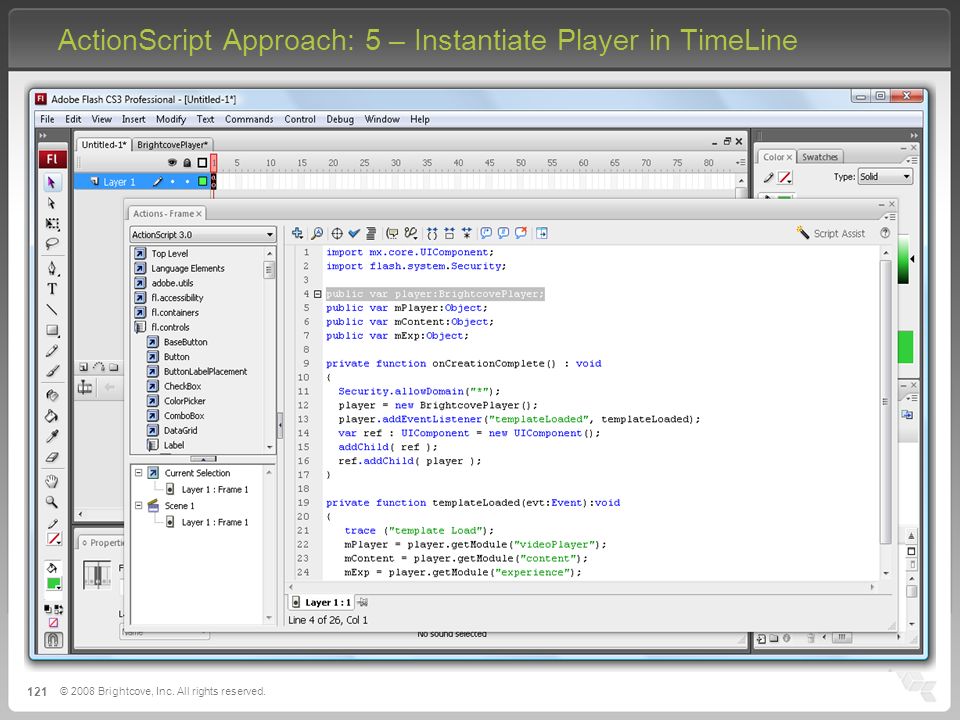Image resolution: width=960 pixels, height=720 pixels.
Task: Open the Color panel options menu
Action: click(912, 160)
